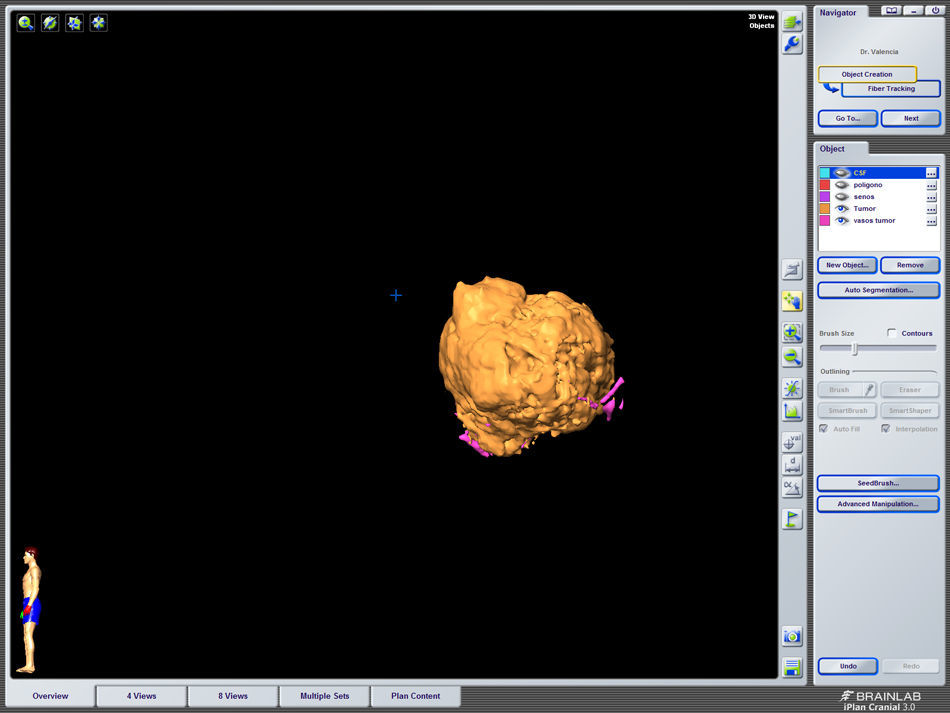Click the Brush Size slider handle
This screenshot has height=713, width=950.
[x=854, y=349]
